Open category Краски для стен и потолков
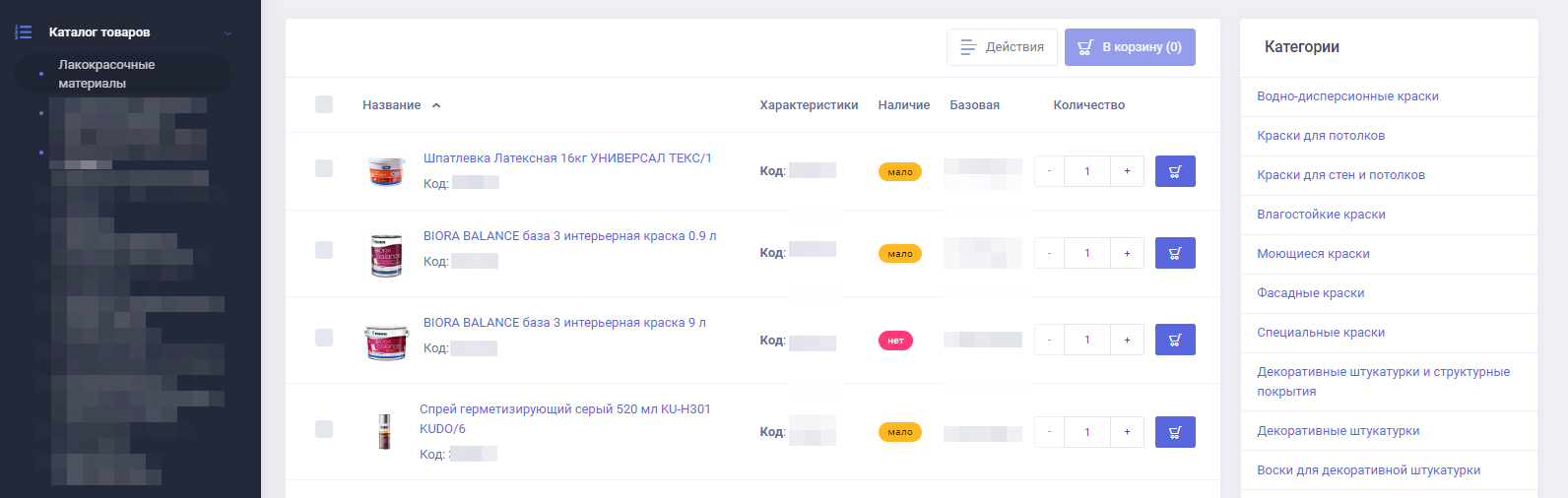Viewport: 1568px width, 498px height. pyautogui.click(x=1340, y=175)
